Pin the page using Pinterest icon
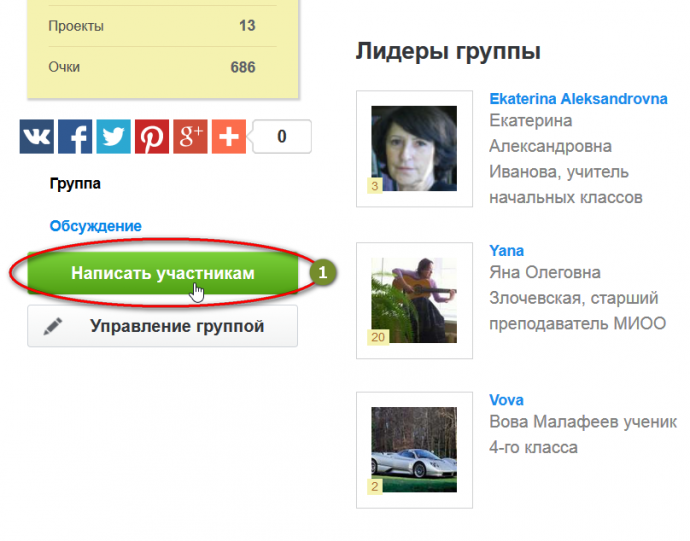Screen dimensions: 690x541 tap(152, 137)
